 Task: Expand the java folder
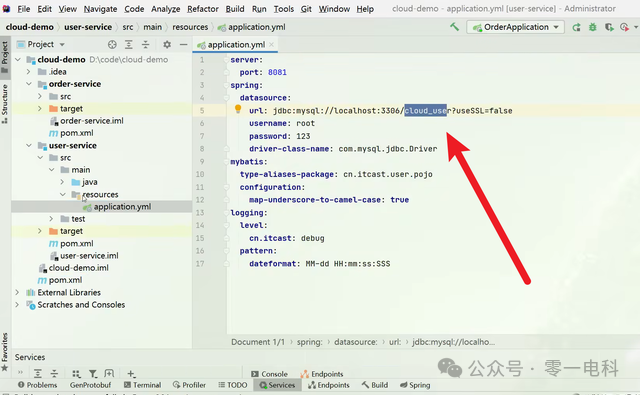tap(62, 182)
